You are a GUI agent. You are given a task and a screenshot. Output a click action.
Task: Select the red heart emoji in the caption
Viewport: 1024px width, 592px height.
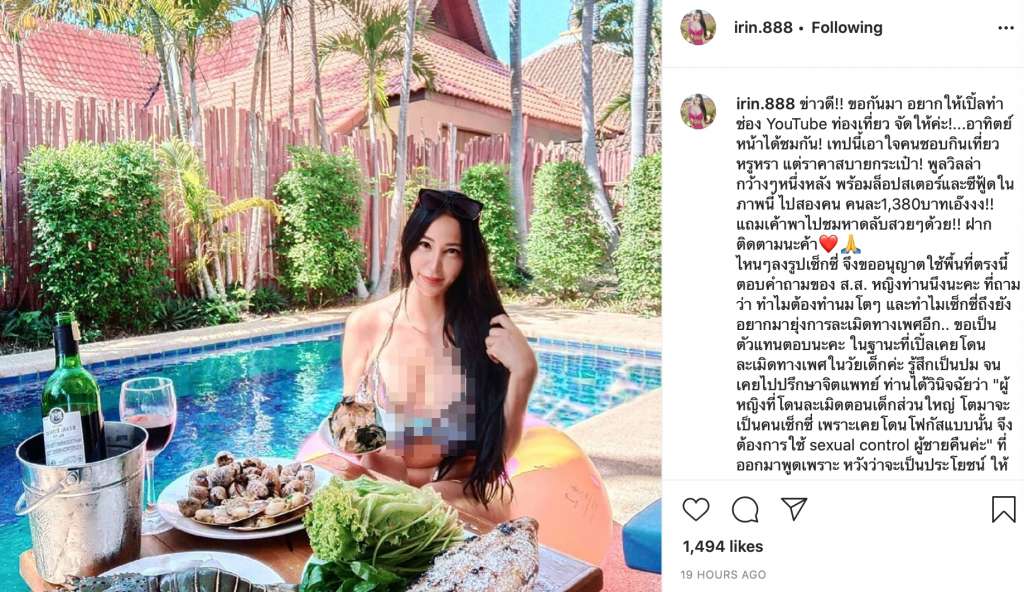(828, 244)
